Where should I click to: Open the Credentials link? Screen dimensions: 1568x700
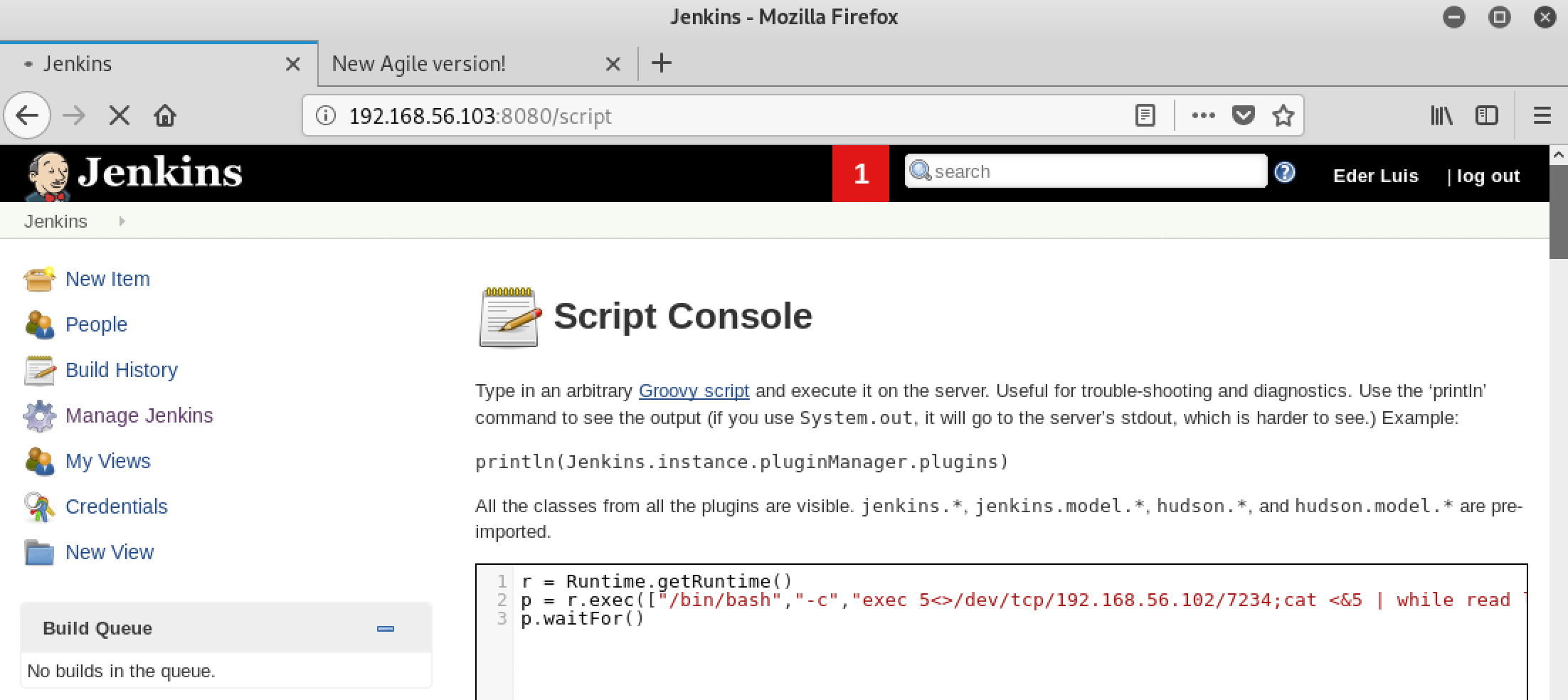(117, 507)
